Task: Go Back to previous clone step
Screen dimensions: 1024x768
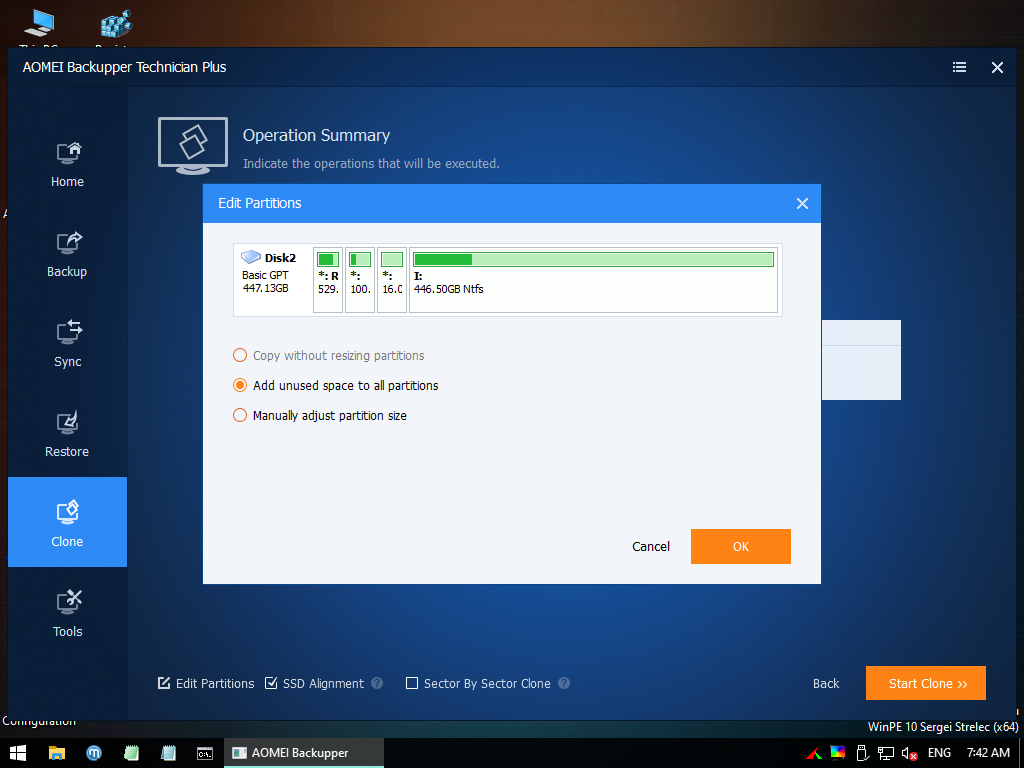Action: [825, 684]
